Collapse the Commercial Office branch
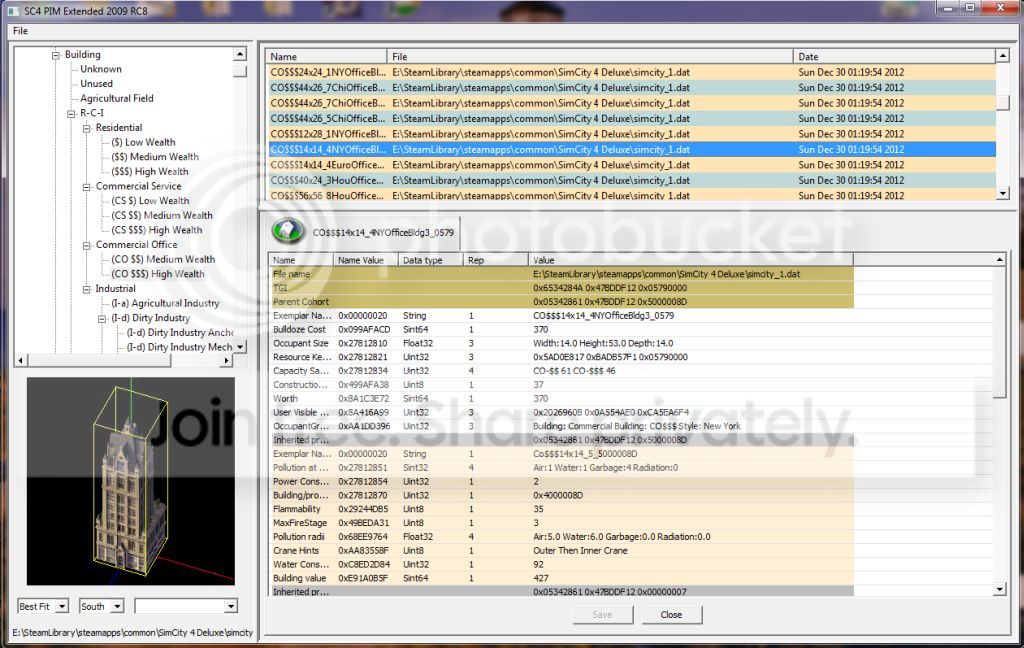Viewport: 1024px width, 648px height. 87,246
